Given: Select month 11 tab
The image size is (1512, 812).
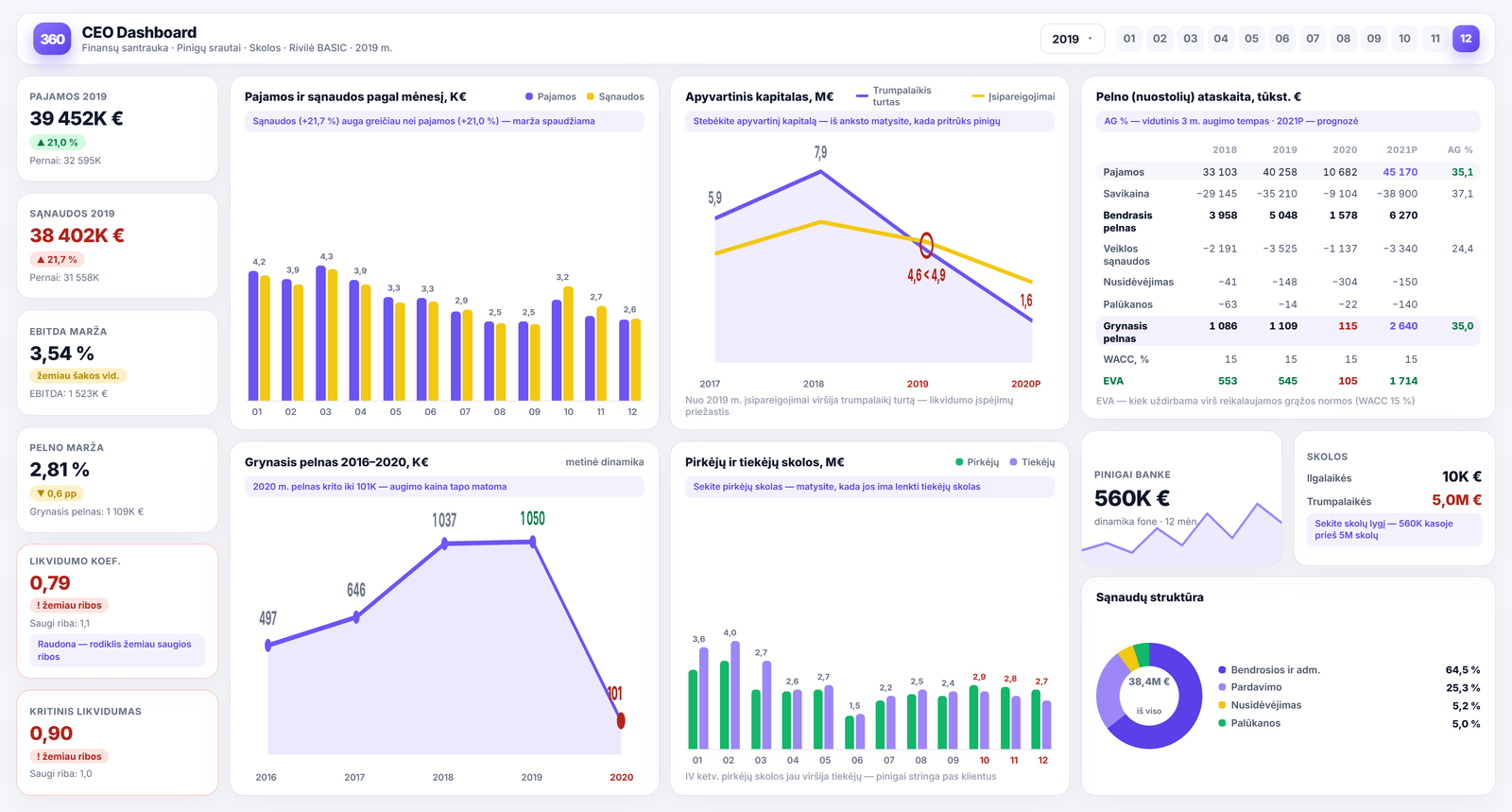Looking at the screenshot, I should (x=1435, y=39).
